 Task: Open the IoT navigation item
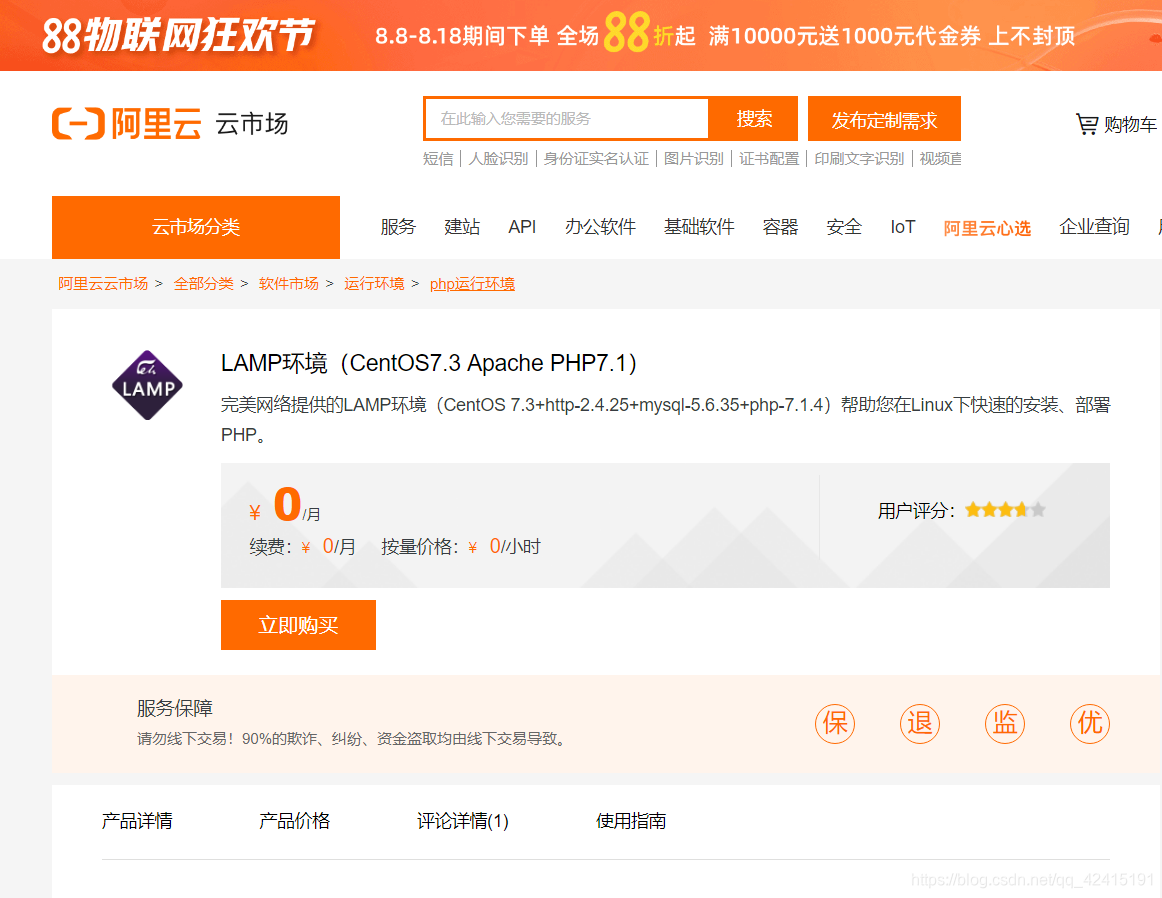coord(903,227)
